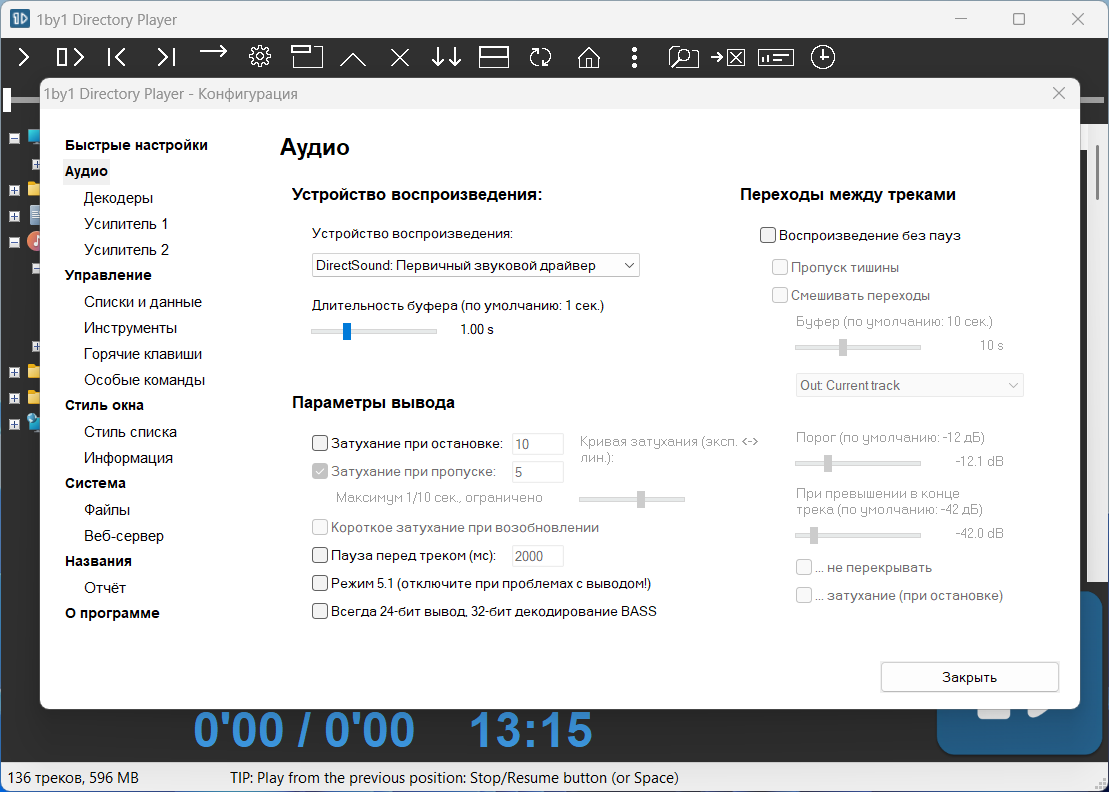Select Декодеры in the sidebar
This screenshot has width=1109, height=792.
tap(118, 198)
